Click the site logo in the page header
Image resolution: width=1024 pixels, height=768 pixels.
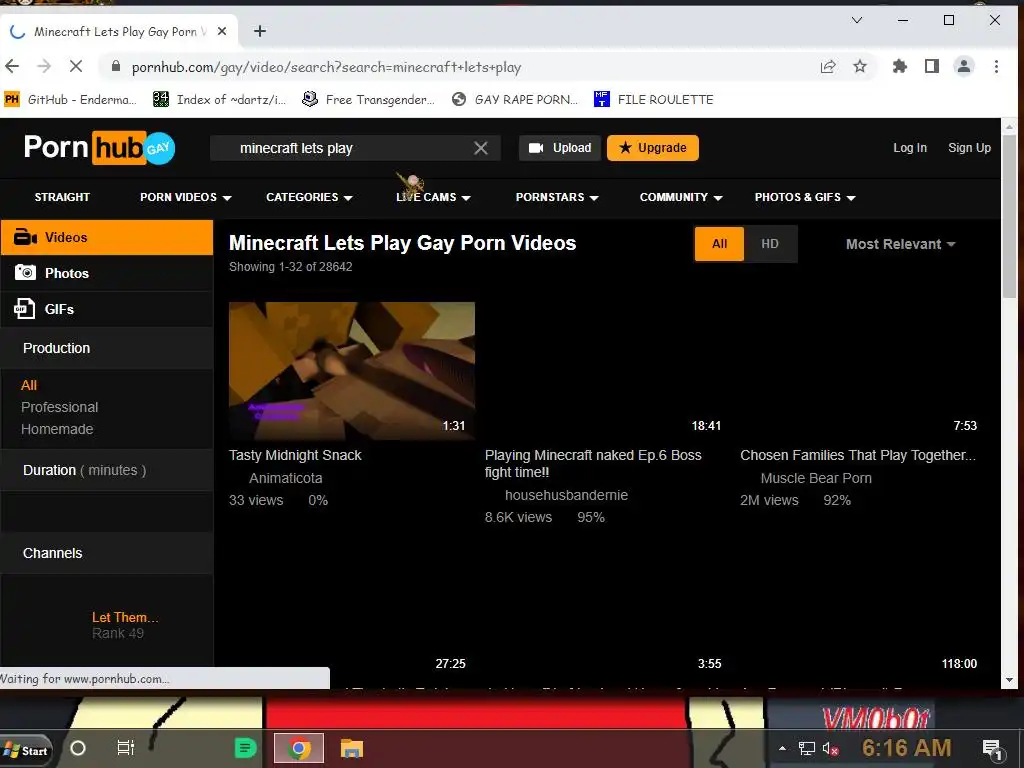pos(99,148)
